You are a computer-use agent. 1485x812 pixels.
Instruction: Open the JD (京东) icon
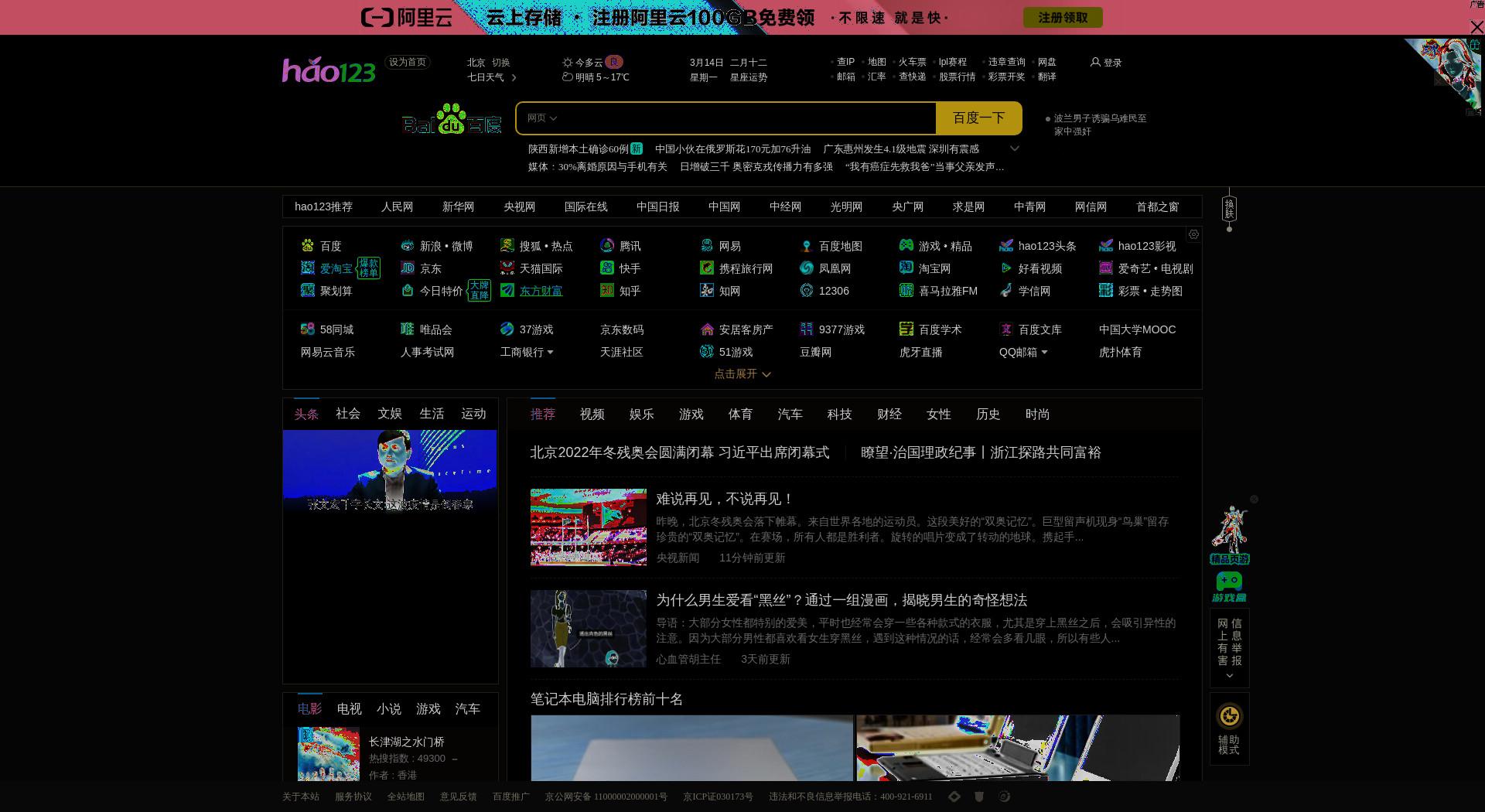point(408,268)
